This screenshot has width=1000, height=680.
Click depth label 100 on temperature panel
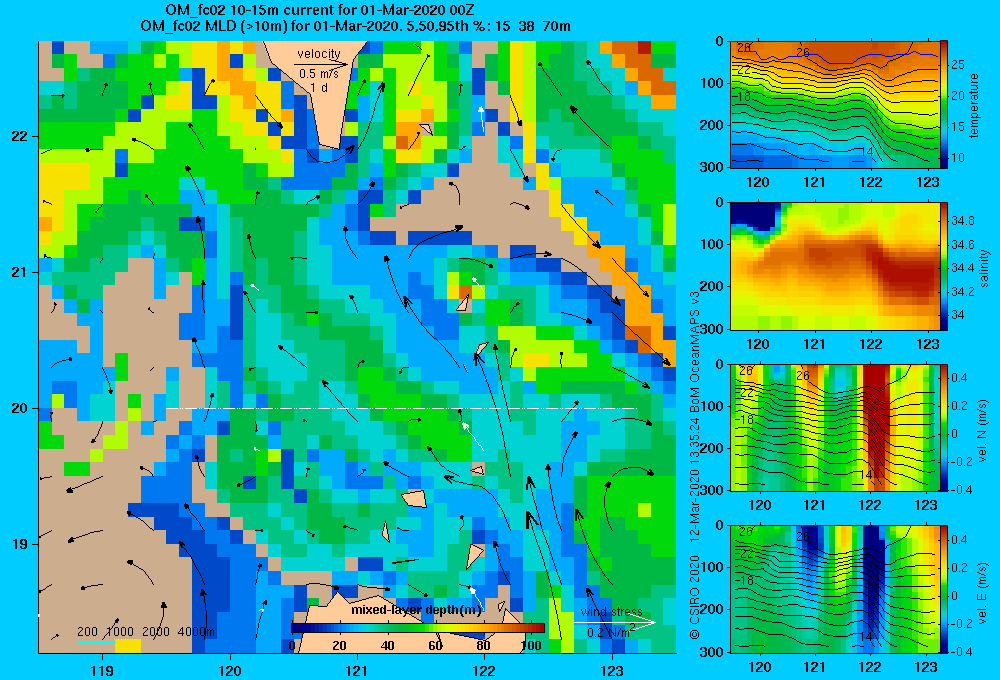click(714, 83)
